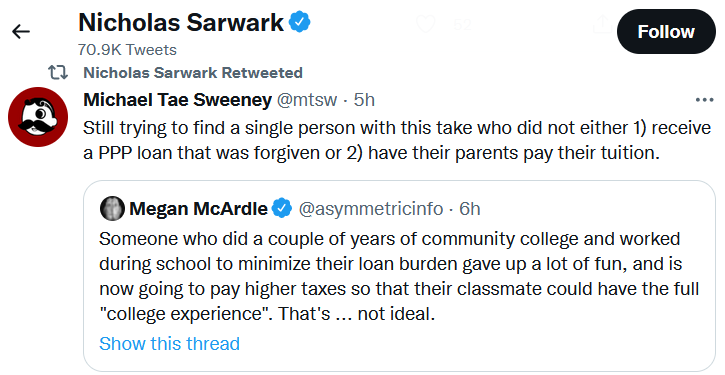Open the 5h tweet timestamp
The width and height of the screenshot is (725, 375).
pos(364,100)
